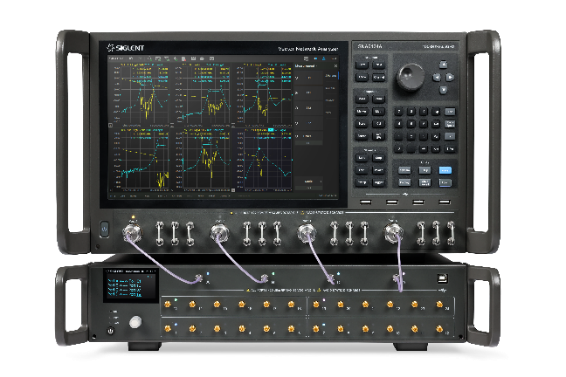This screenshot has width=566, height=377.
Task: Select the blue-marked top tab in the side panel
Action: [x=331, y=76]
